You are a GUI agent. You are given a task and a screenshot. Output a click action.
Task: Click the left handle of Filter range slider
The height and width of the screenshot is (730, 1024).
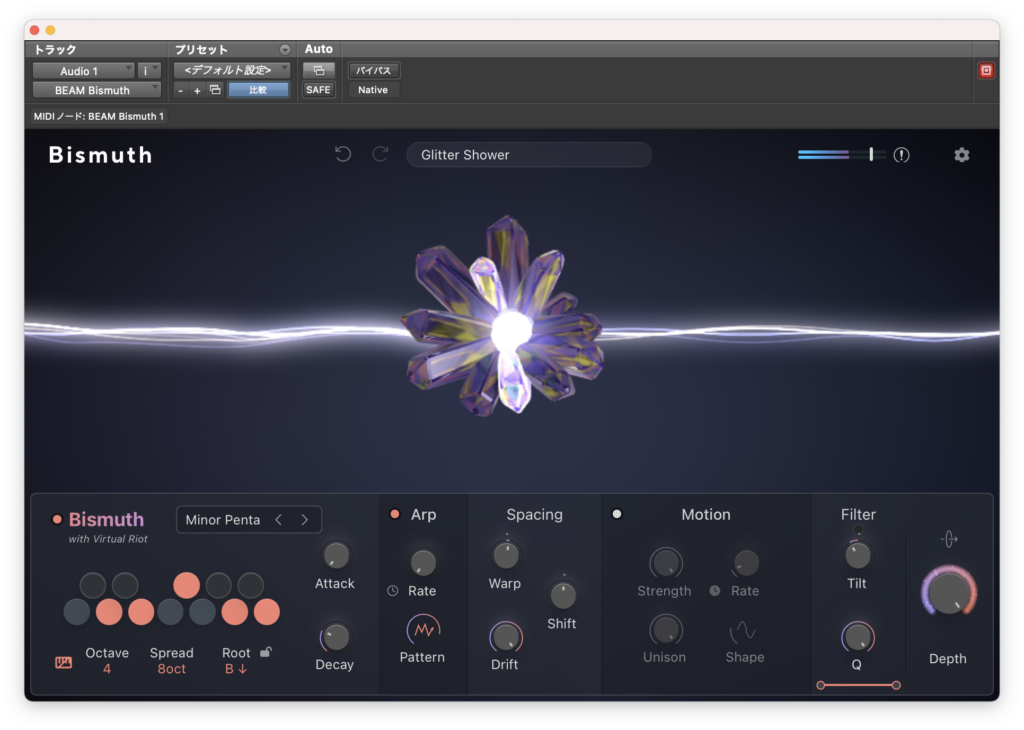tap(821, 685)
